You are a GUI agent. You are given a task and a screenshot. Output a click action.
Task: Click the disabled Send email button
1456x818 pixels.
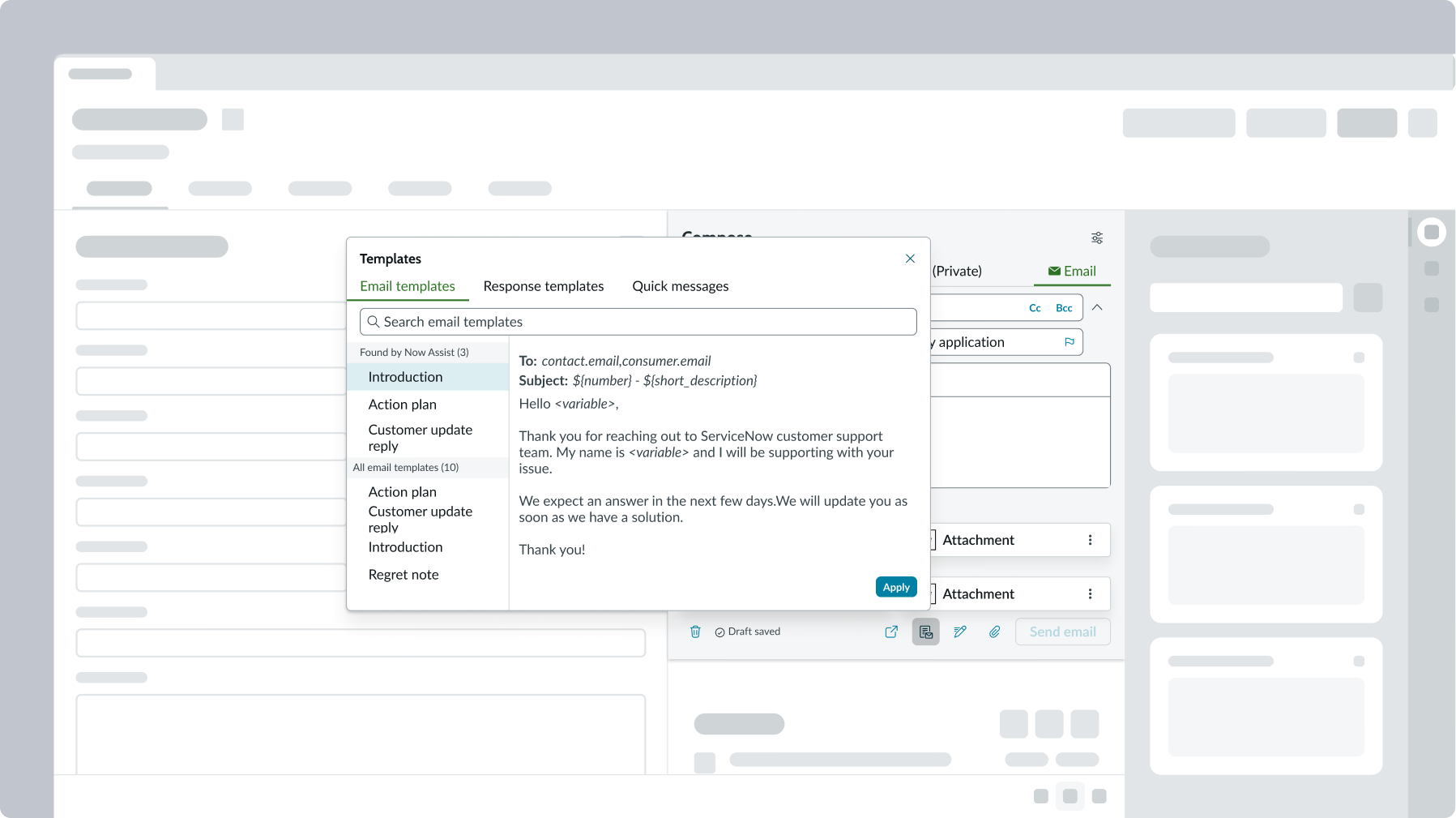[x=1062, y=632]
